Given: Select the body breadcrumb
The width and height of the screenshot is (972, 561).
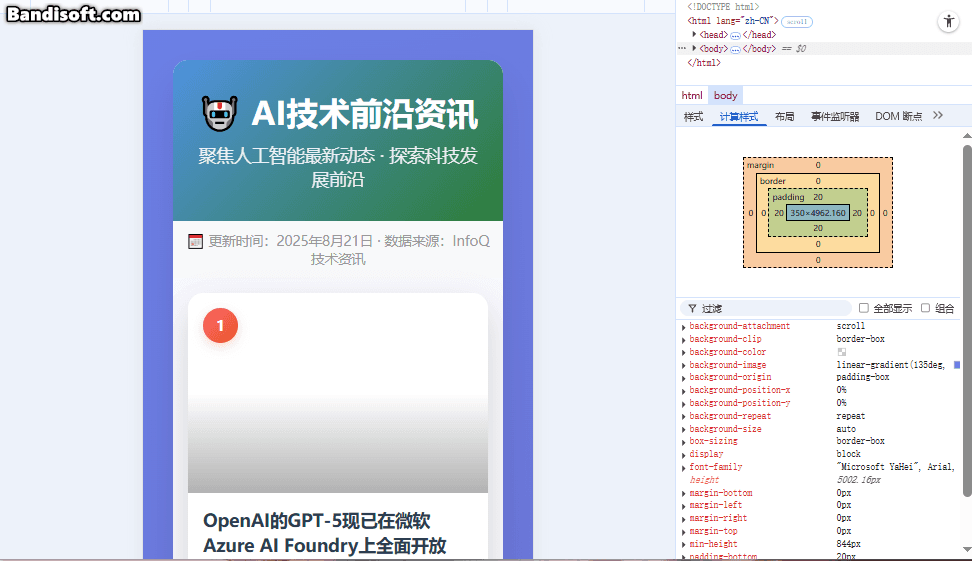Looking at the screenshot, I should point(725,95).
